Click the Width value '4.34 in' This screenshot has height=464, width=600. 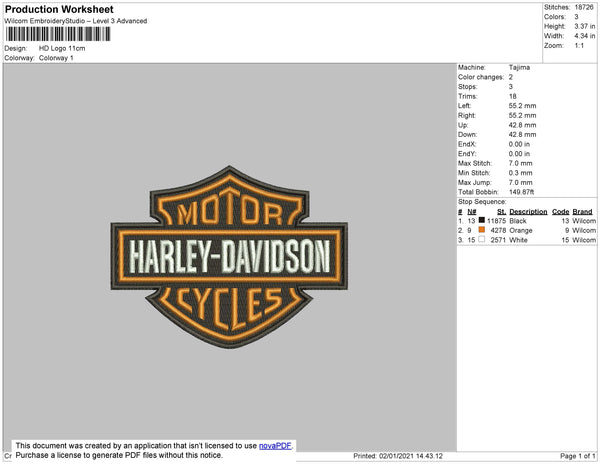tap(585, 36)
